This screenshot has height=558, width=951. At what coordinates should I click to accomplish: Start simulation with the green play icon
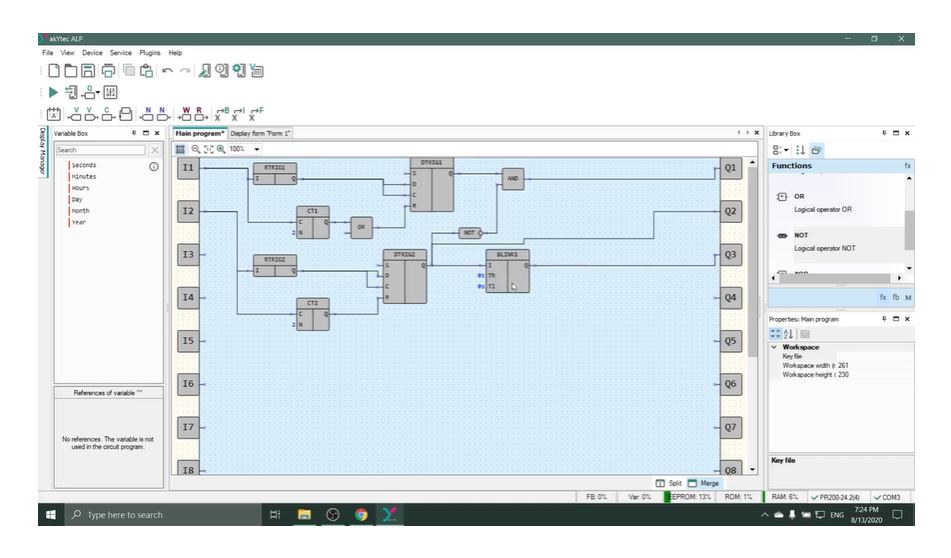coord(54,92)
